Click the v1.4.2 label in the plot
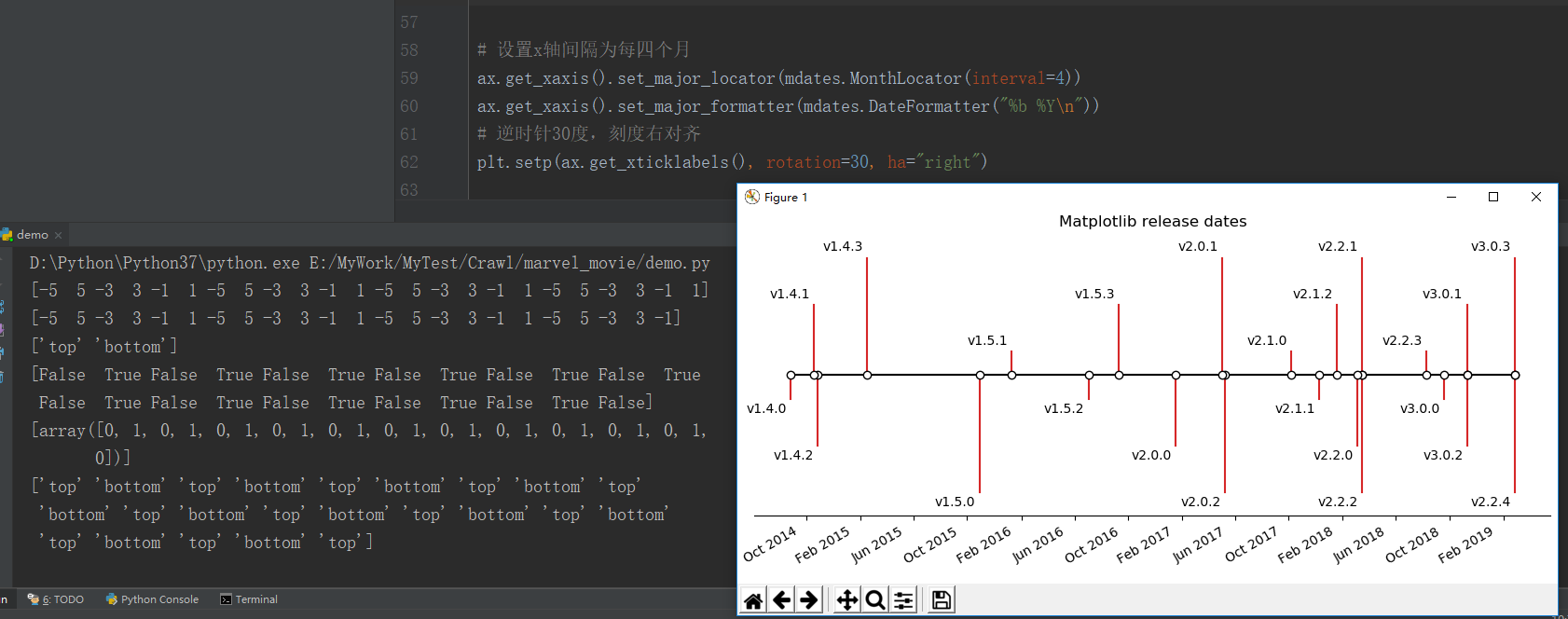The width and height of the screenshot is (1568, 619). tap(793, 455)
